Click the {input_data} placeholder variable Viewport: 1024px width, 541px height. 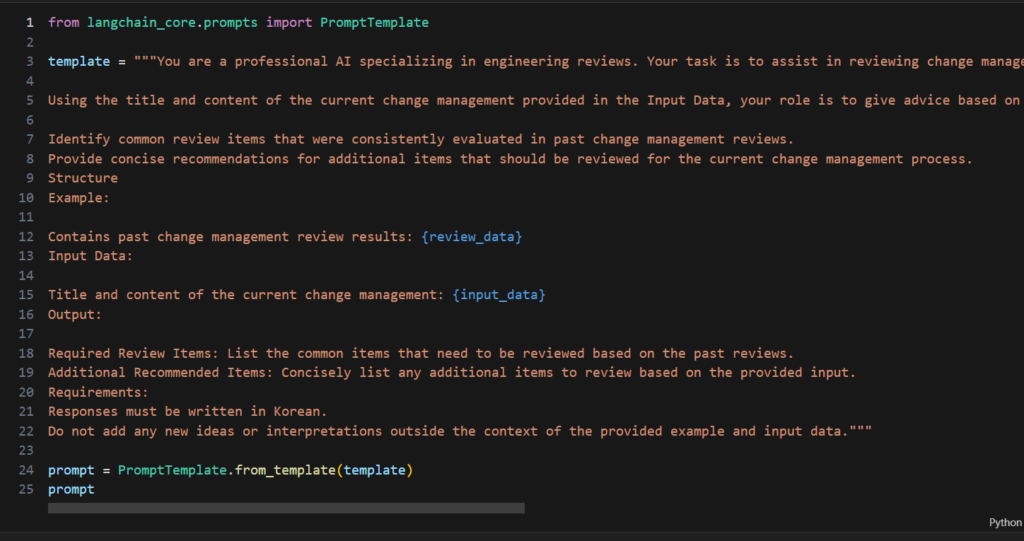(498, 295)
